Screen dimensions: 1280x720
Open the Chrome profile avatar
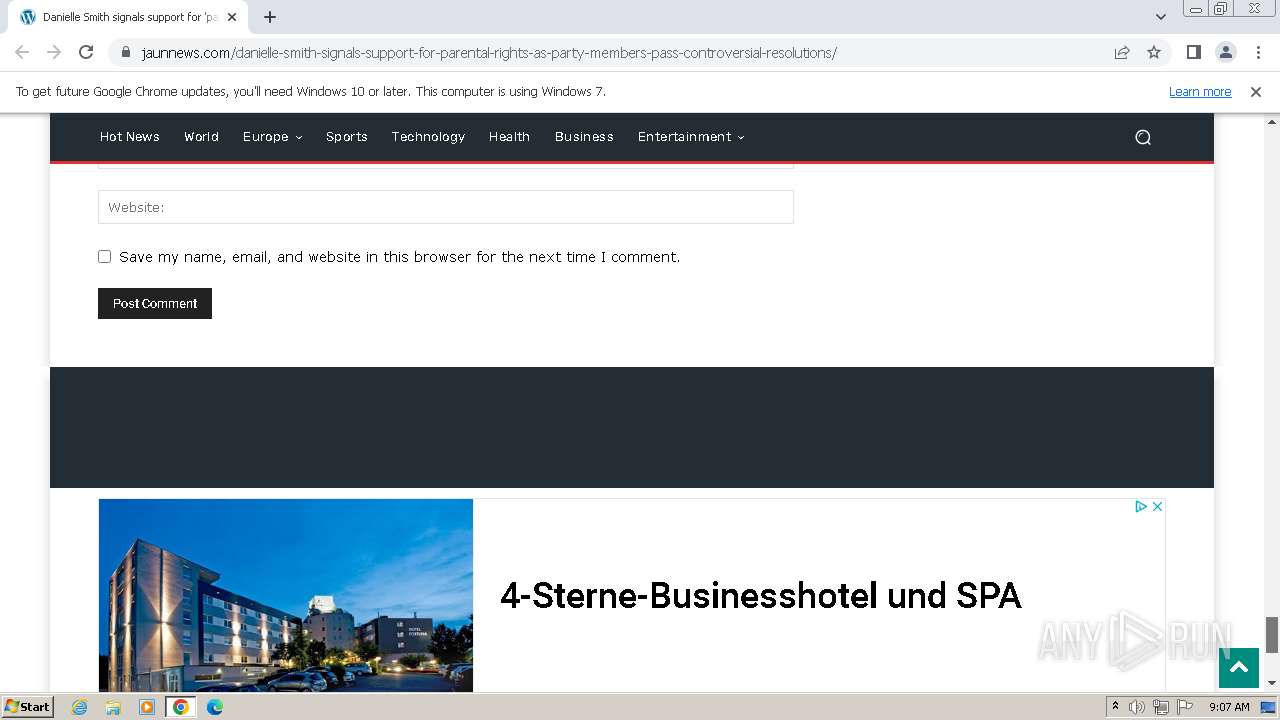pos(1225,52)
